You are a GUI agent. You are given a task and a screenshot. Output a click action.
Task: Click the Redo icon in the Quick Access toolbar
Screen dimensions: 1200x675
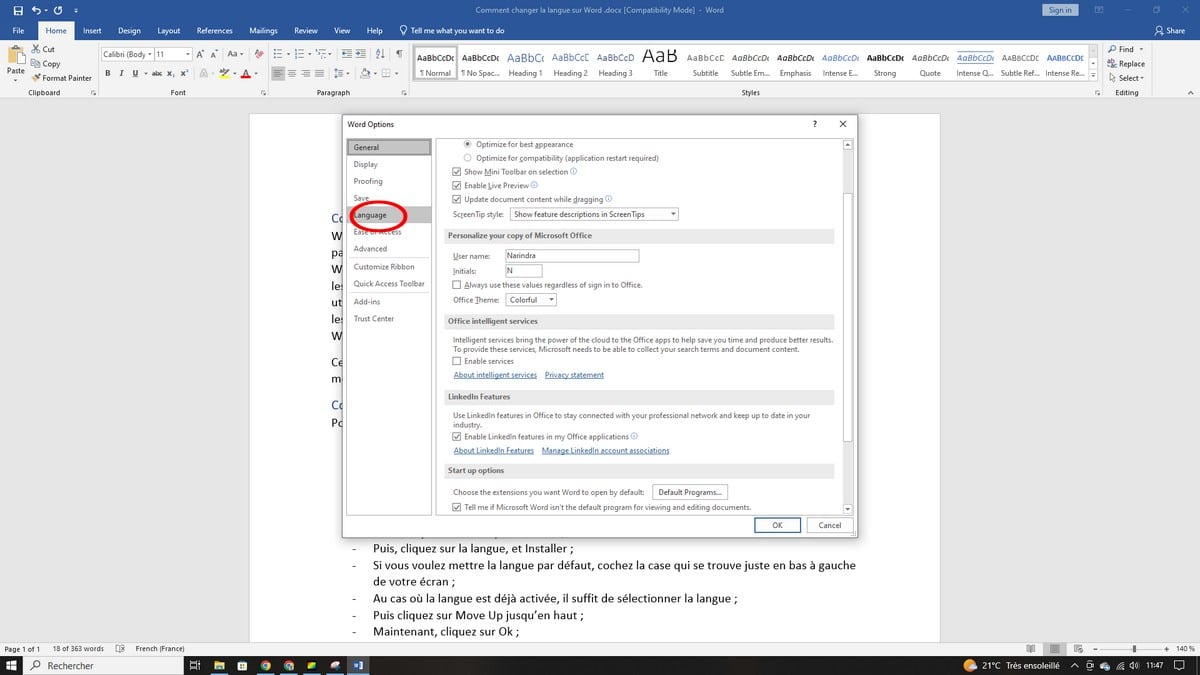click(58, 10)
